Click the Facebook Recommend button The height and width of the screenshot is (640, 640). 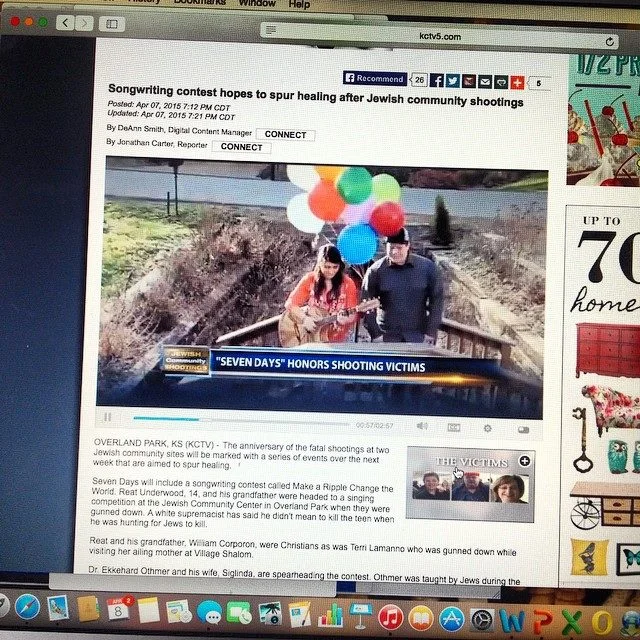(375, 78)
